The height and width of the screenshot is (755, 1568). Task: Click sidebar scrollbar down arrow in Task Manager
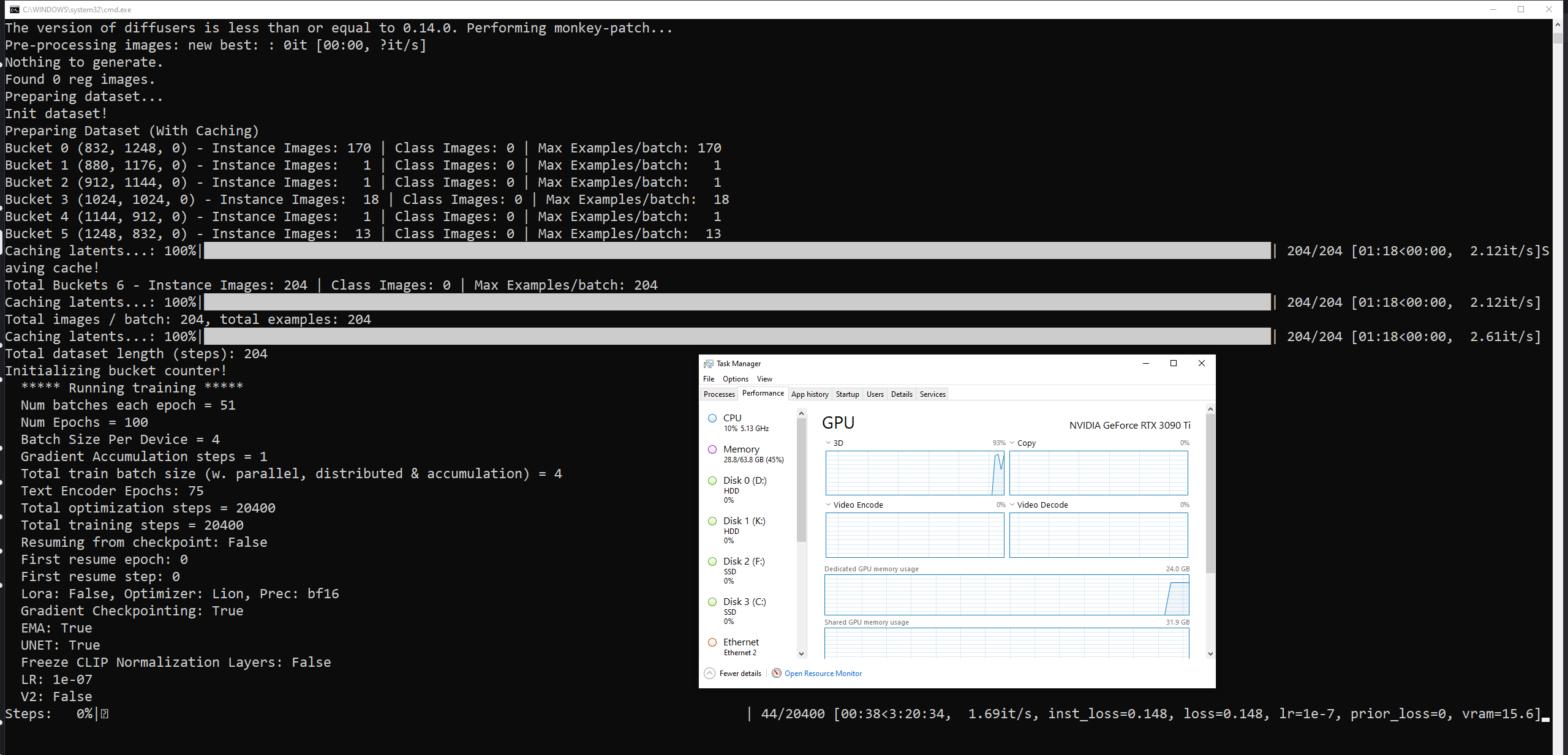pos(801,653)
